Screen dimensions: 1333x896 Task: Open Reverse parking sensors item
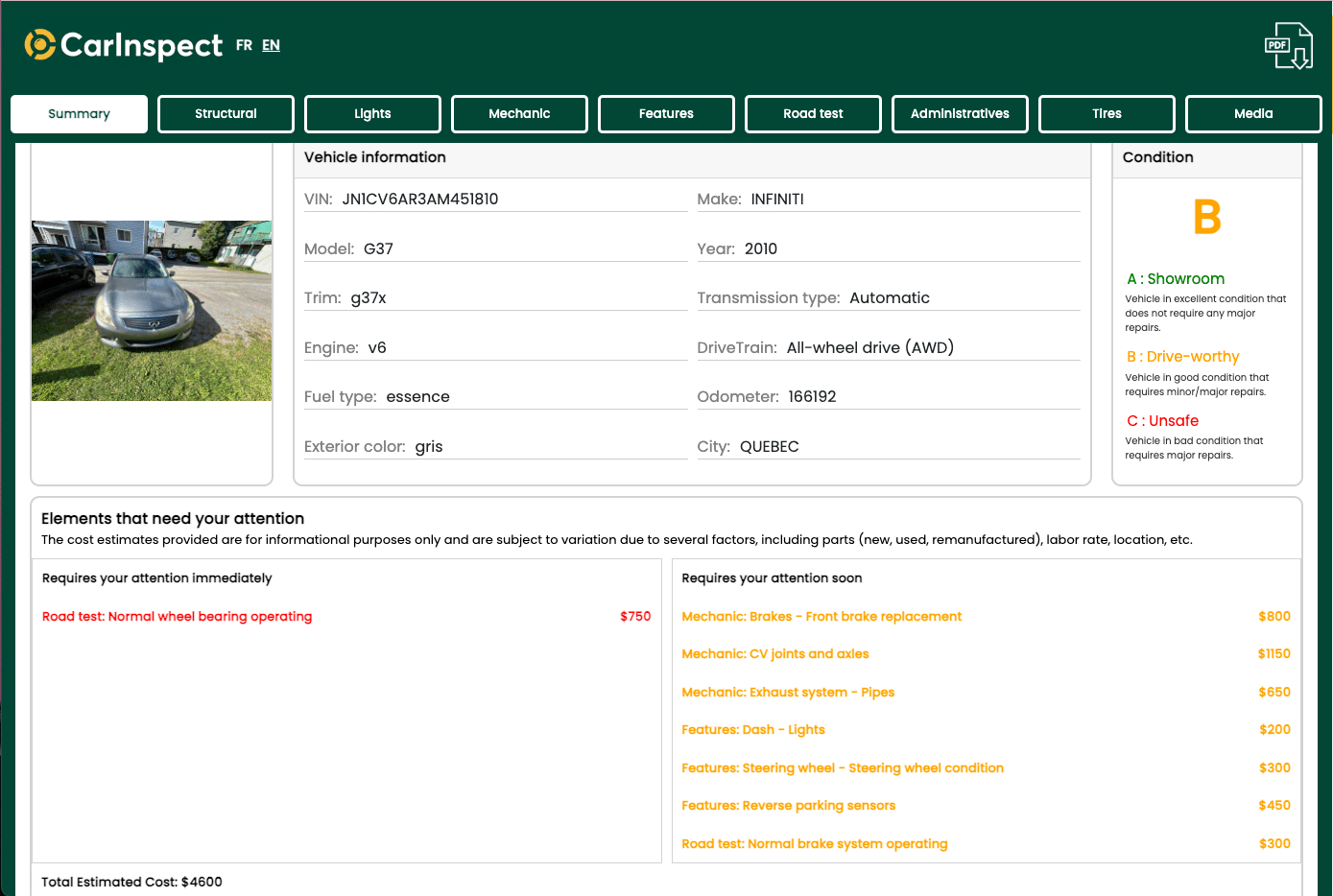tap(986, 806)
